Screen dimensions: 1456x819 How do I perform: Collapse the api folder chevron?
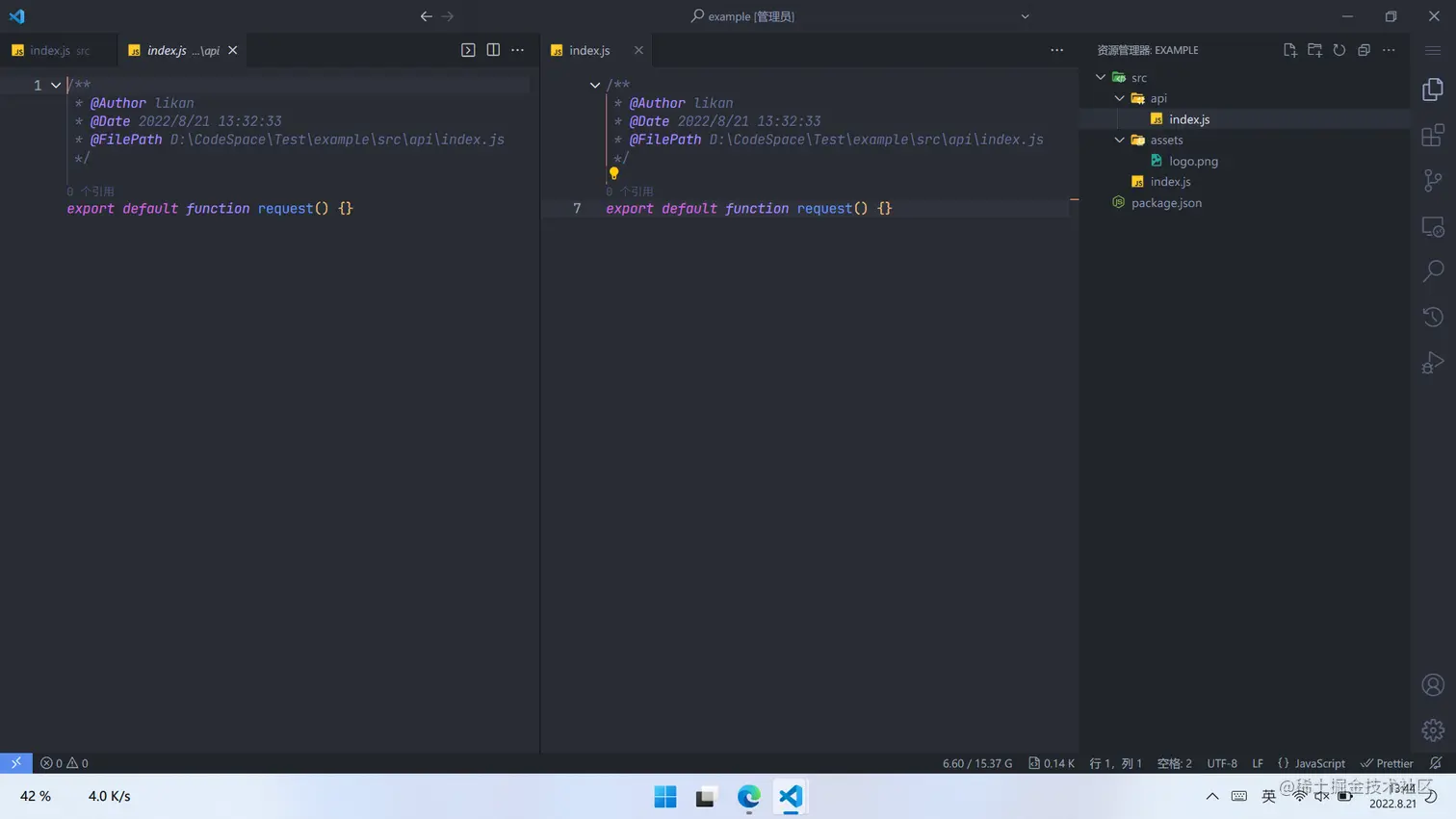click(x=1120, y=98)
